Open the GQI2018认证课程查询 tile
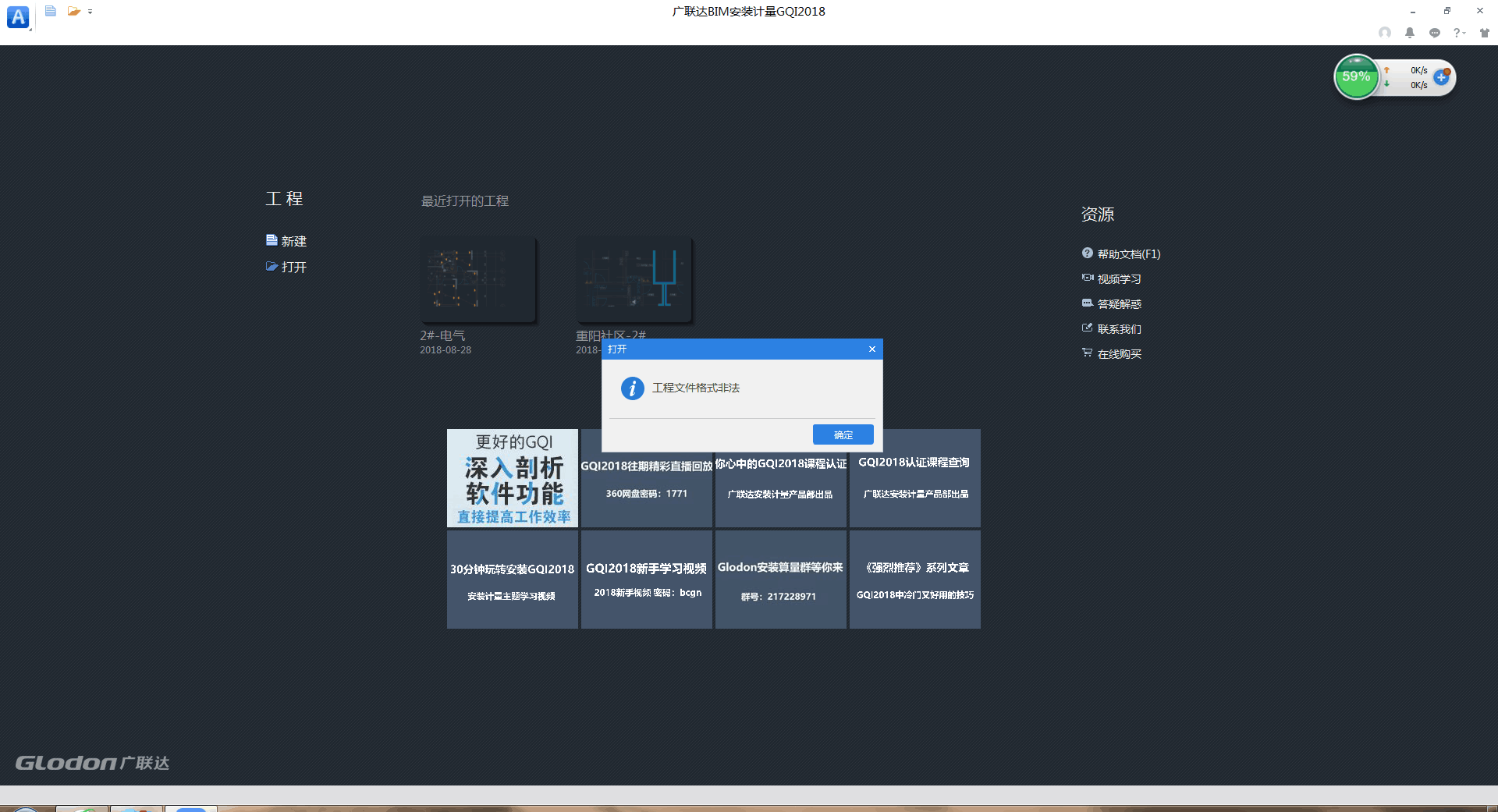This screenshot has width=1498, height=812. [915, 478]
